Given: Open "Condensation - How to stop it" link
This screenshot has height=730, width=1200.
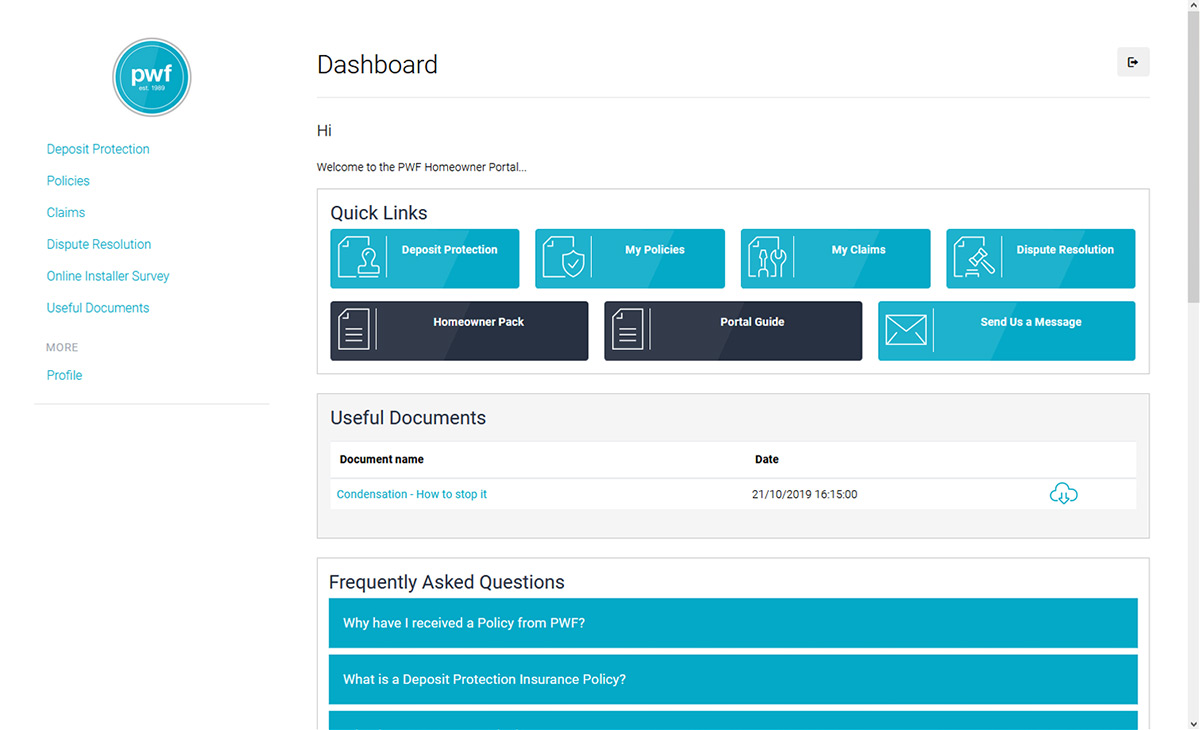Looking at the screenshot, I should point(412,494).
